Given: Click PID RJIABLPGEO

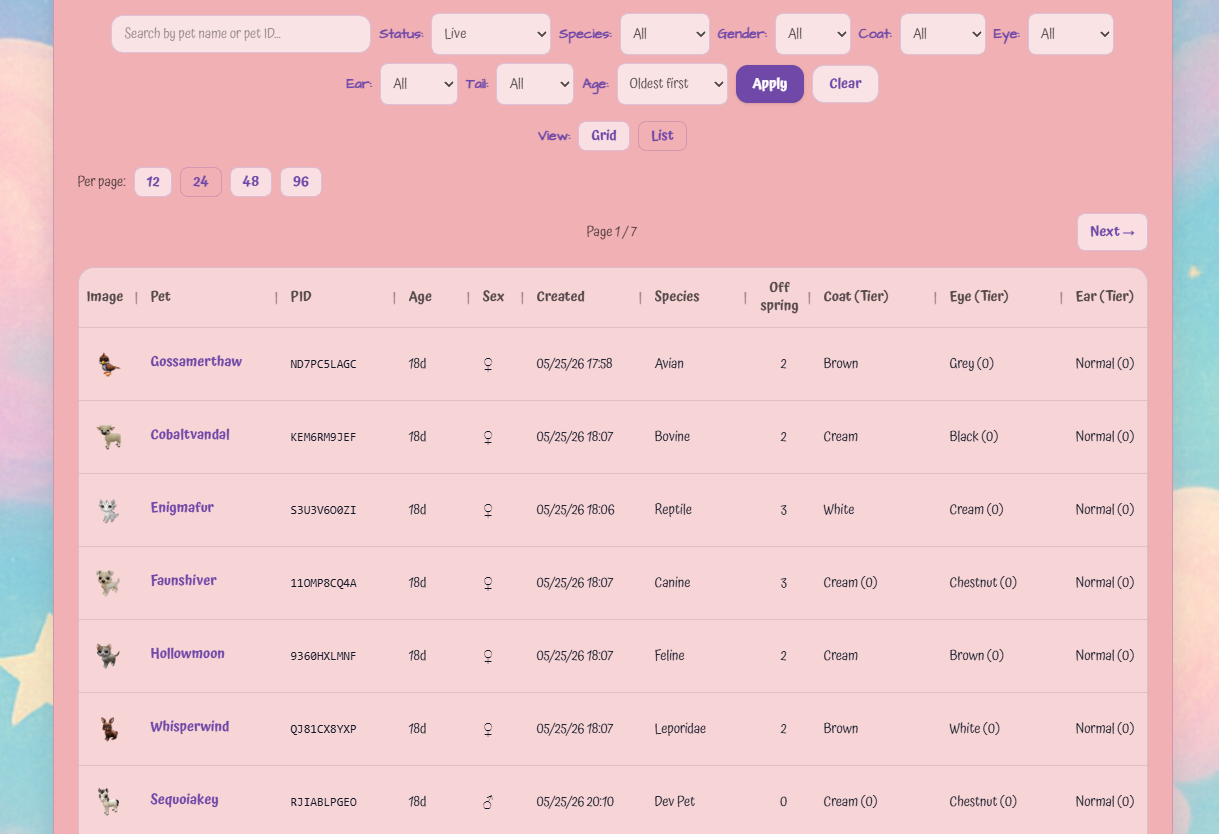Looking at the screenshot, I should pyautogui.click(x=323, y=803).
